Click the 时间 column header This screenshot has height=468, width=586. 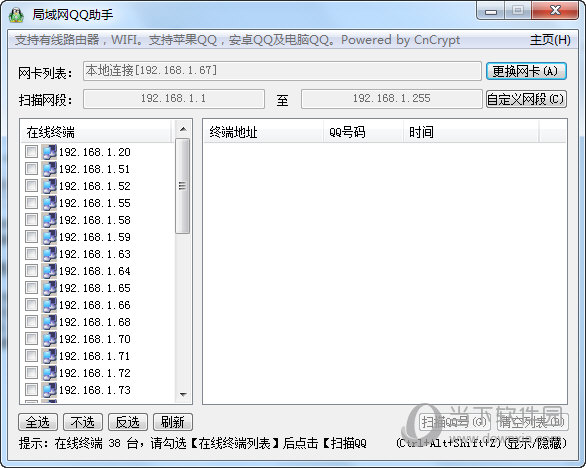click(x=471, y=132)
